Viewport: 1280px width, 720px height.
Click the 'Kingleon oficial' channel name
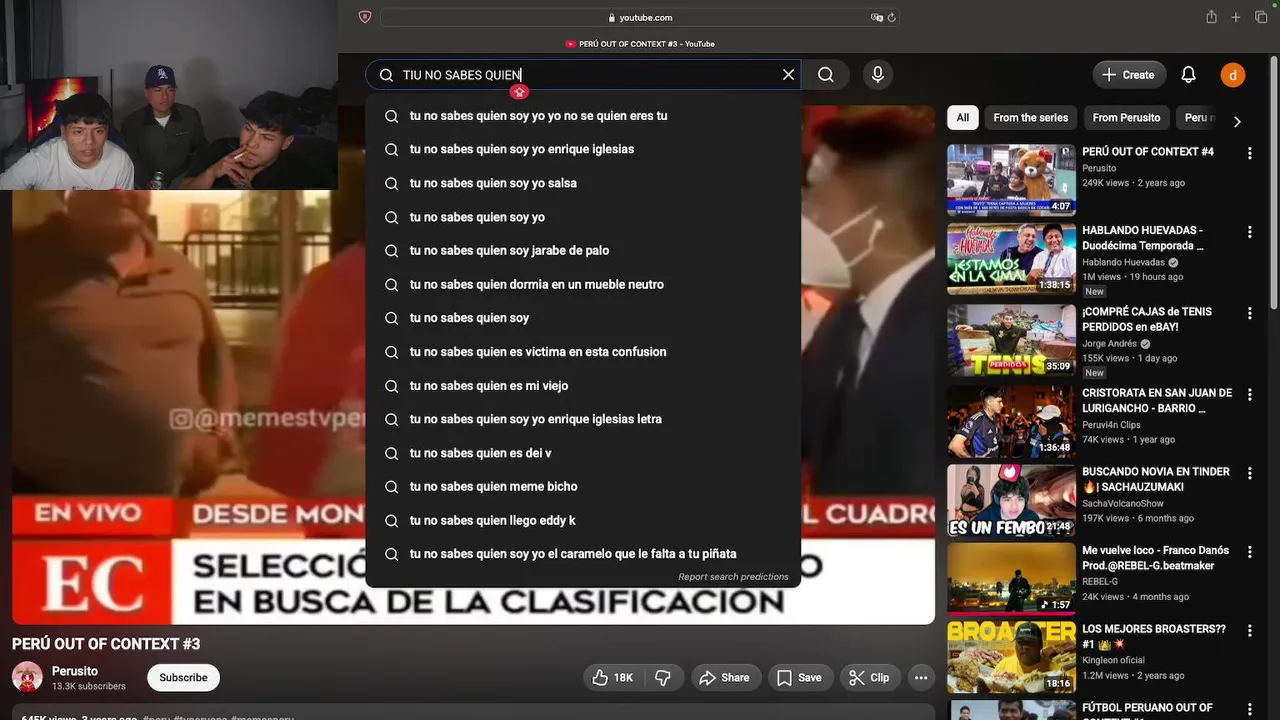[x=1114, y=661]
